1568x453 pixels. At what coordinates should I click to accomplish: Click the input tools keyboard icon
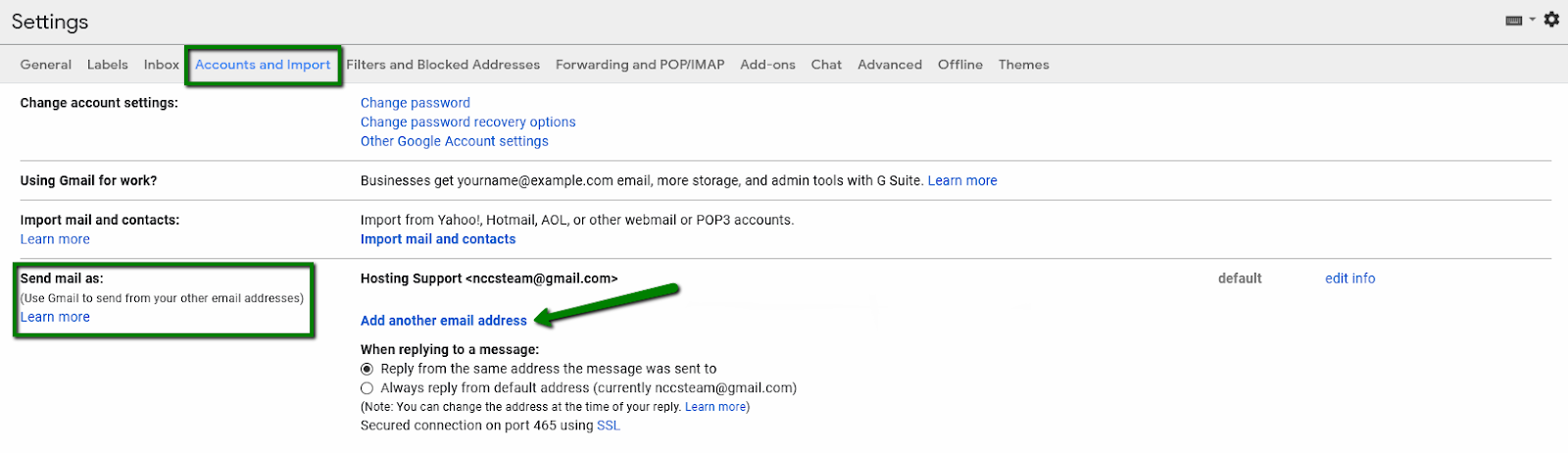(x=1514, y=21)
